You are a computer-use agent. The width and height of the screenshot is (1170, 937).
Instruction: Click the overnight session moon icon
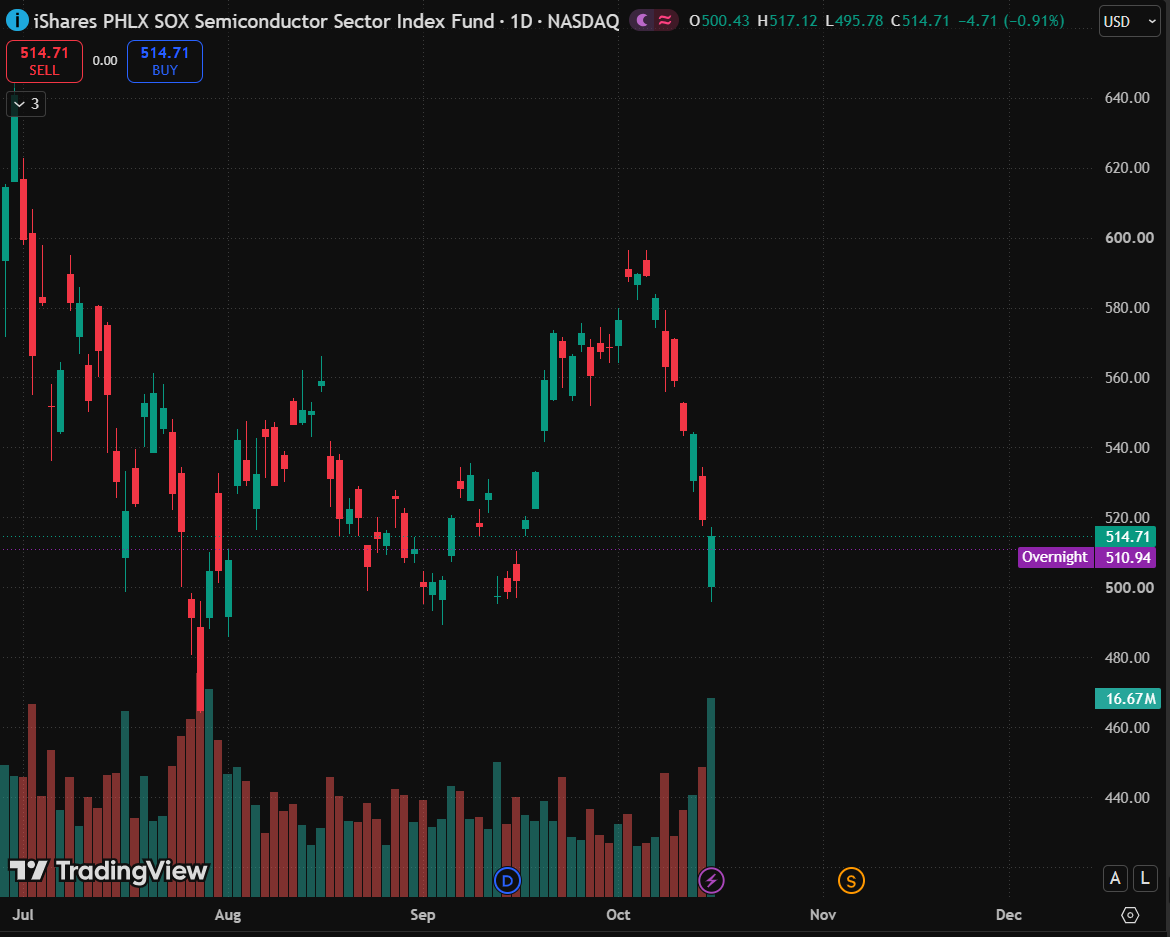click(642, 21)
